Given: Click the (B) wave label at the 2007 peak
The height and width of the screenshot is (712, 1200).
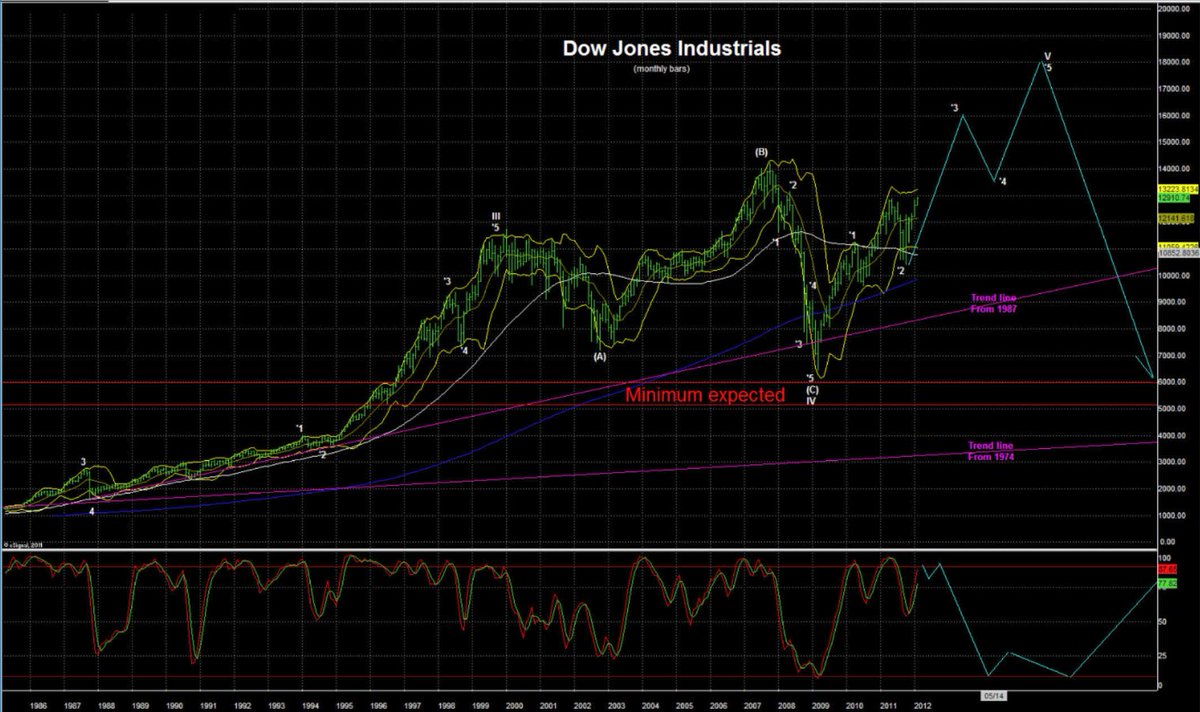Looking at the screenshot, I should coord(761,152).
